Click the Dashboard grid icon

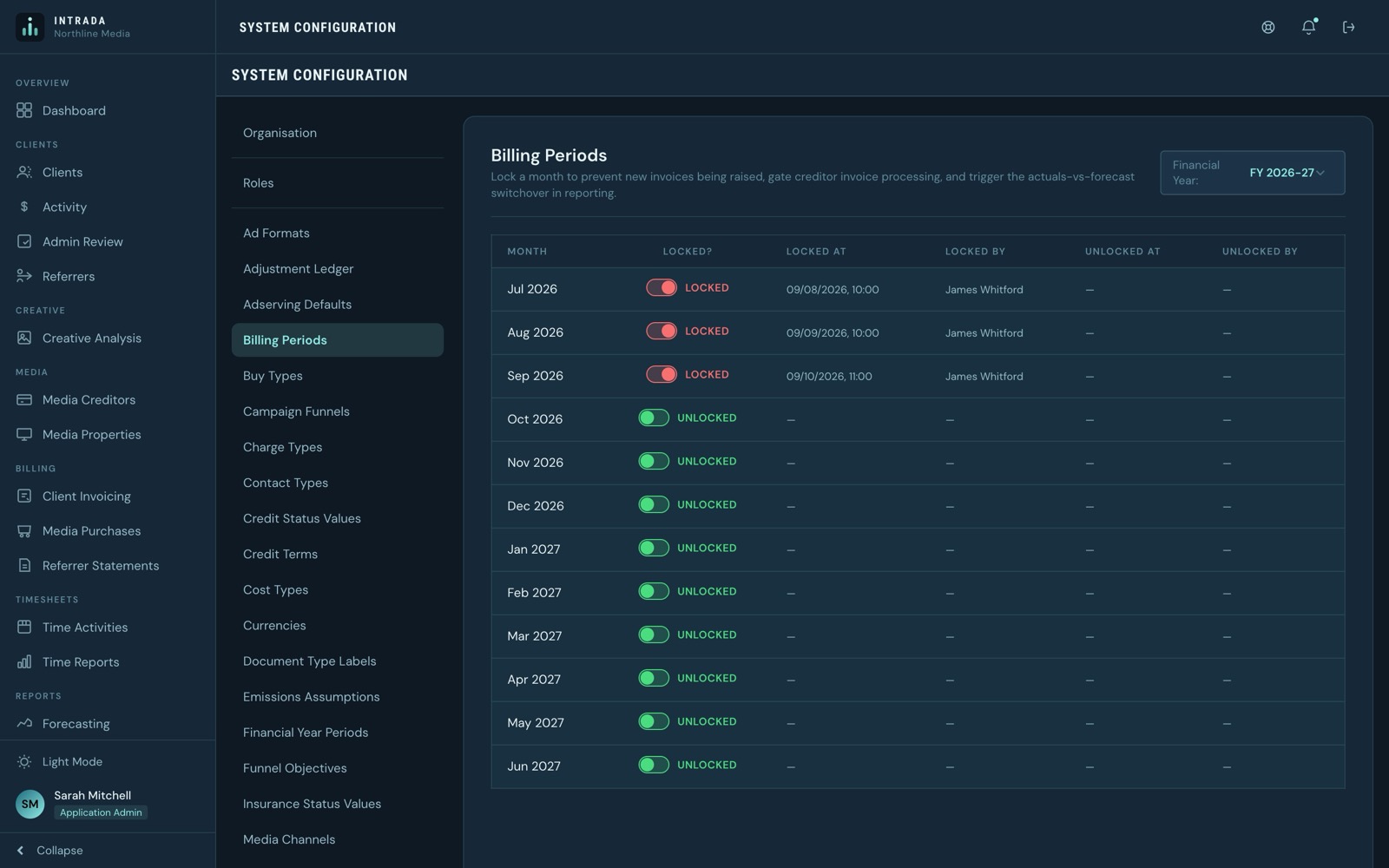click(24, 110)
